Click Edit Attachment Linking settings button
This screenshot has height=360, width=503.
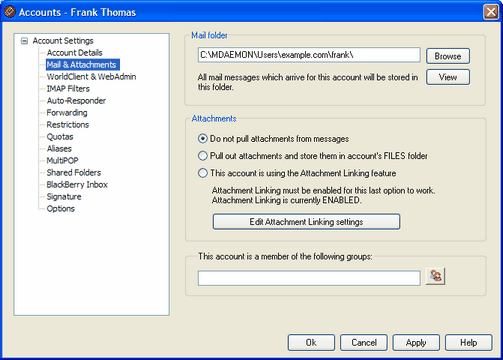point(306,222)
